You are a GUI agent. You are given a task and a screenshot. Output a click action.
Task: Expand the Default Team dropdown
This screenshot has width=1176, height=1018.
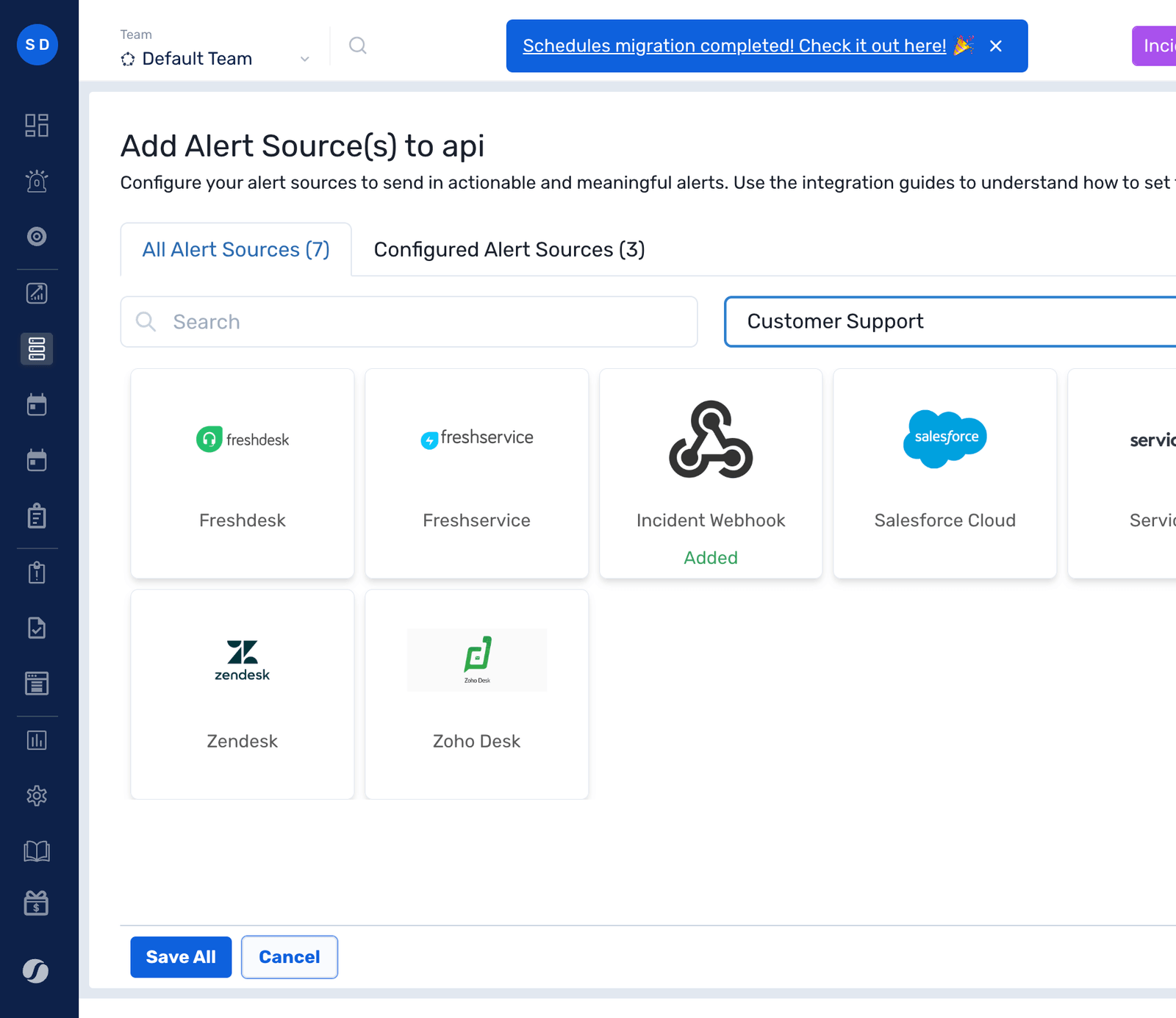[x=304, y=59]
